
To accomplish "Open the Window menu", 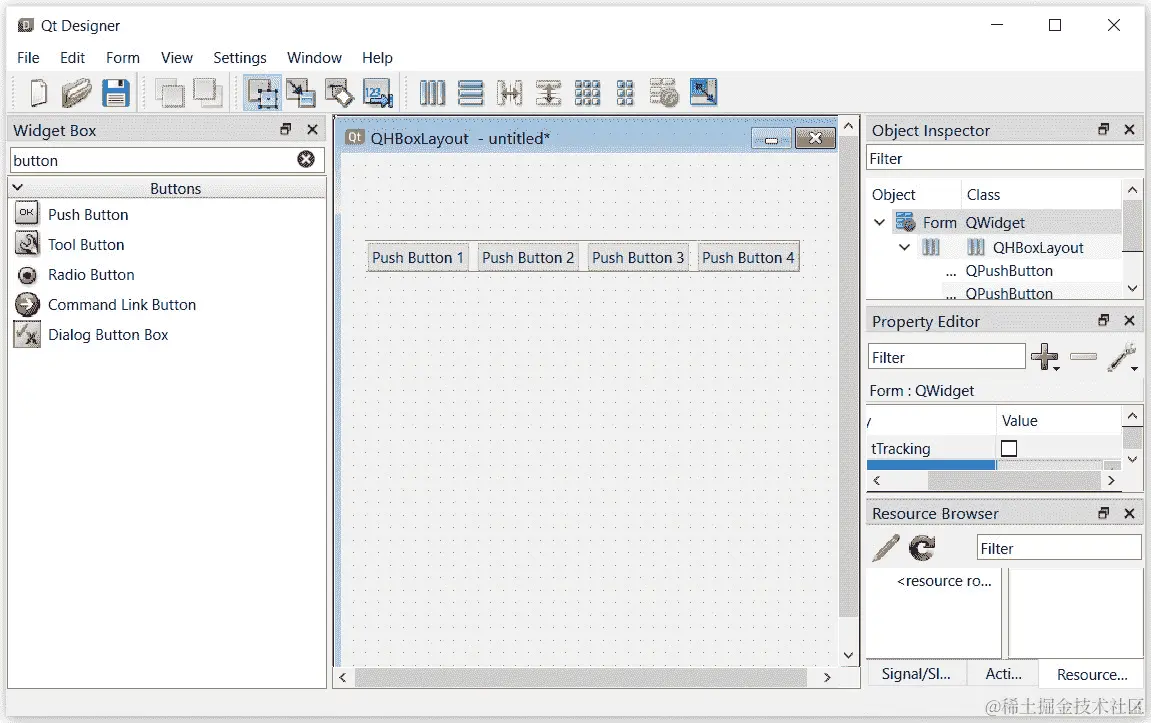I will (x=314, y=57).
